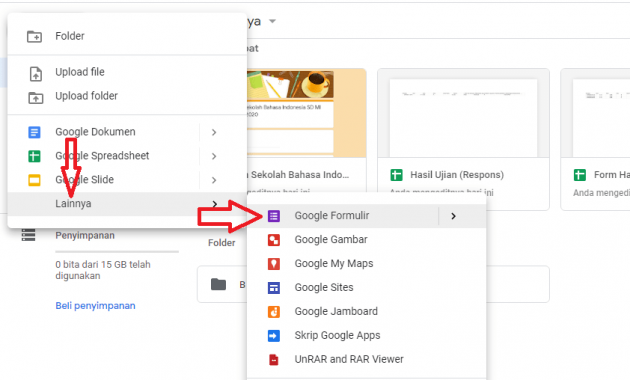Click the Upload folder icon
The image size is (630, 380).
point(35,97)
